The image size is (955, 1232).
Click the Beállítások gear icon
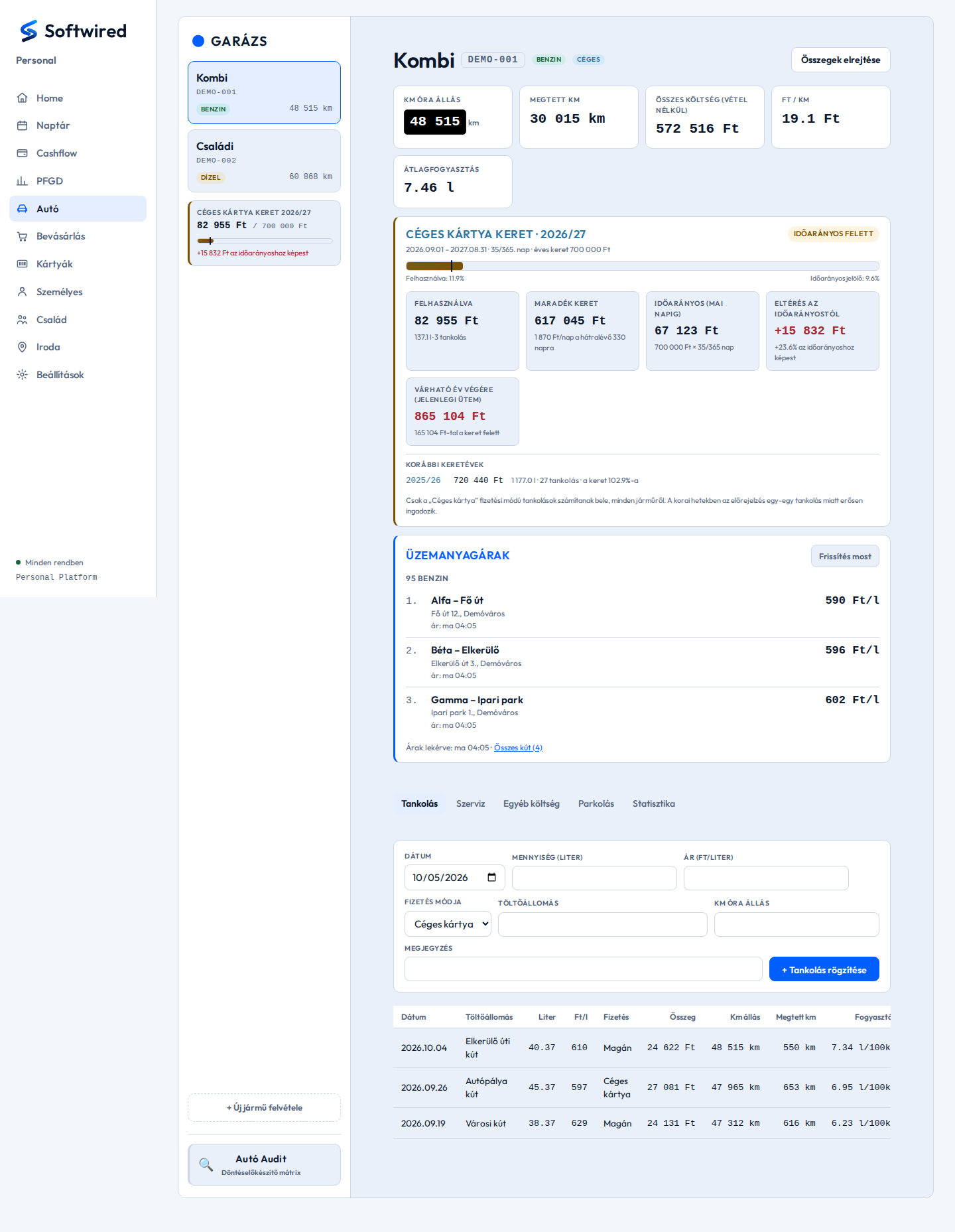pyautogui.click(x=23, y=375)
